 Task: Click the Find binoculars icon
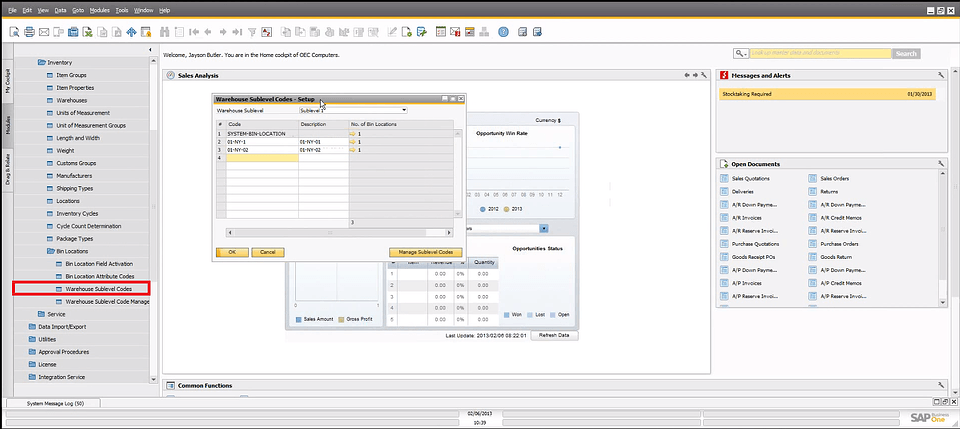click(x=164, y=32)
